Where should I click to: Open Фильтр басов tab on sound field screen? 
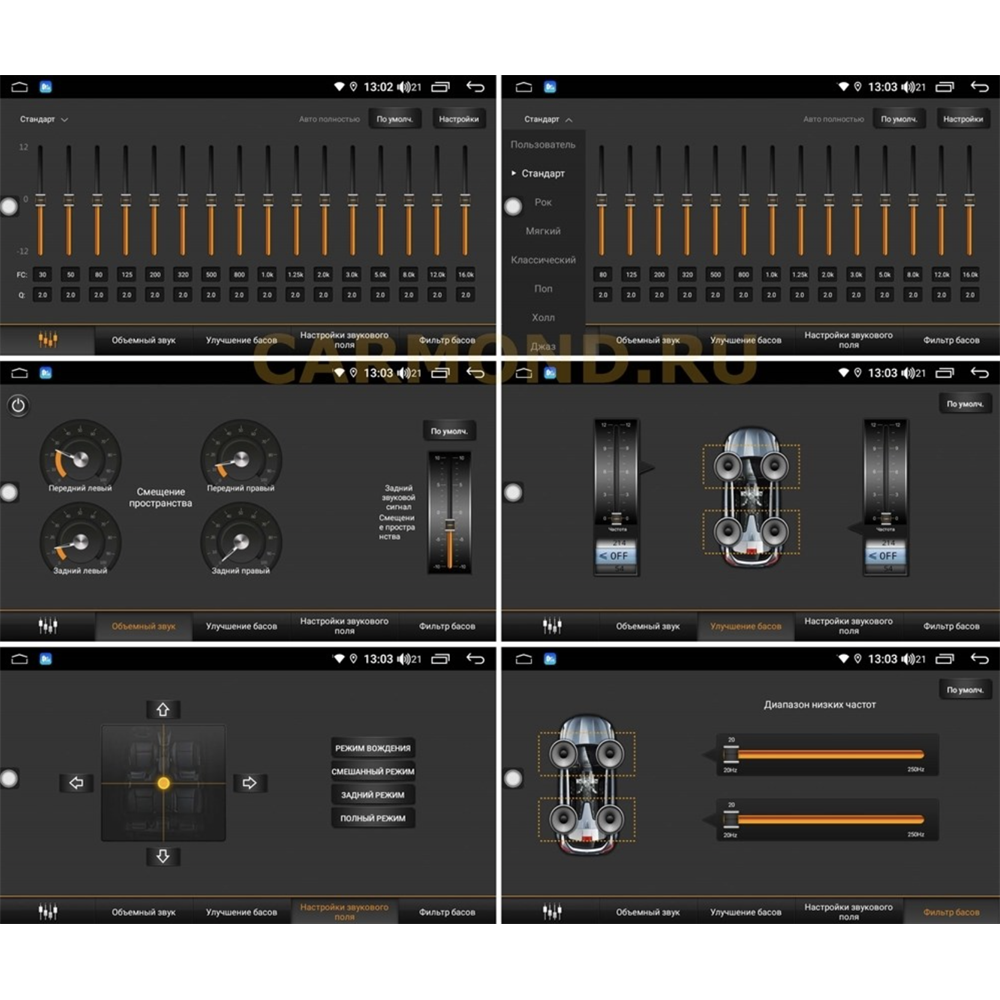[x=446, y=912]
